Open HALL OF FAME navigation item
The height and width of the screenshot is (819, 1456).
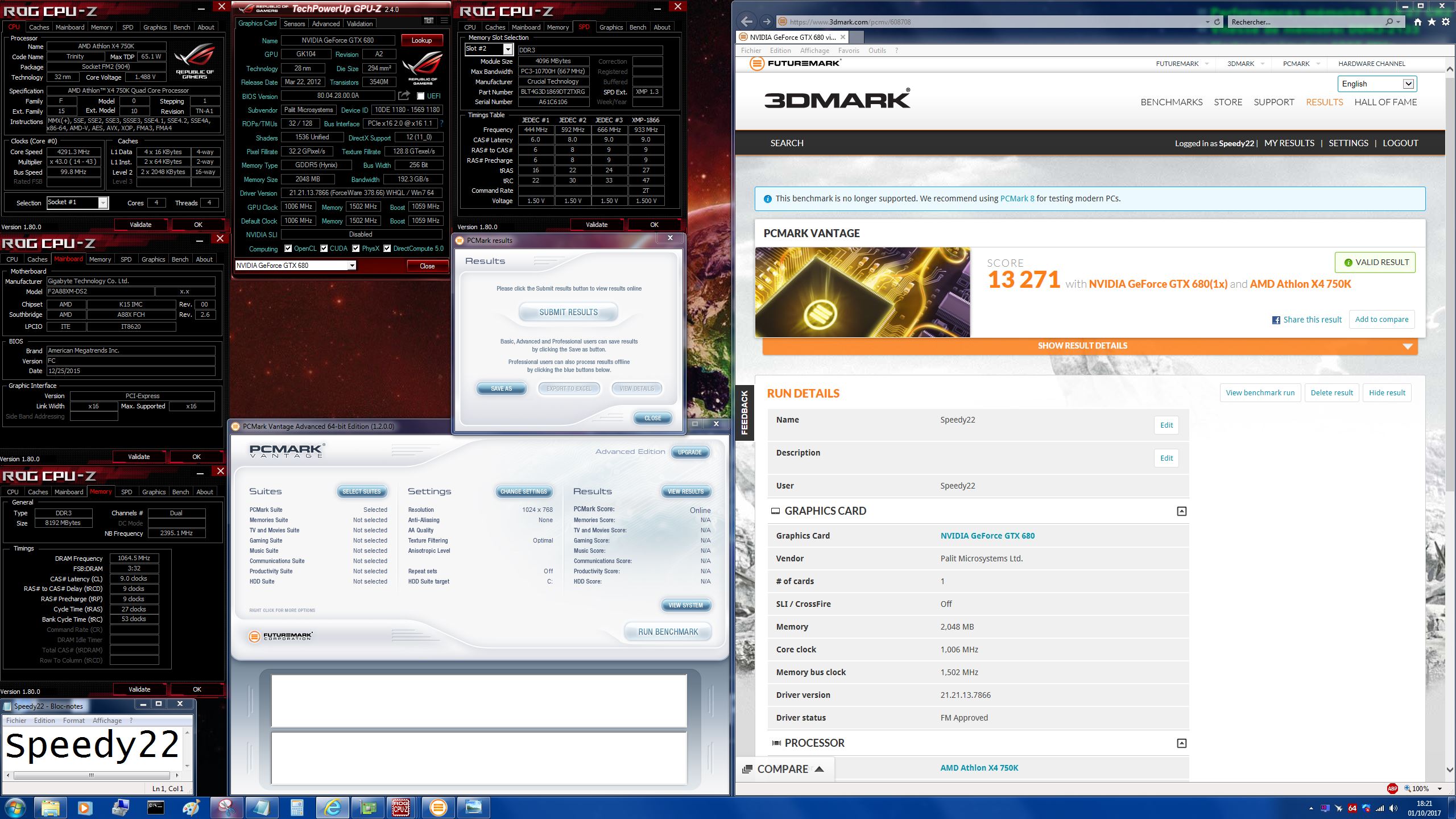1385,102
